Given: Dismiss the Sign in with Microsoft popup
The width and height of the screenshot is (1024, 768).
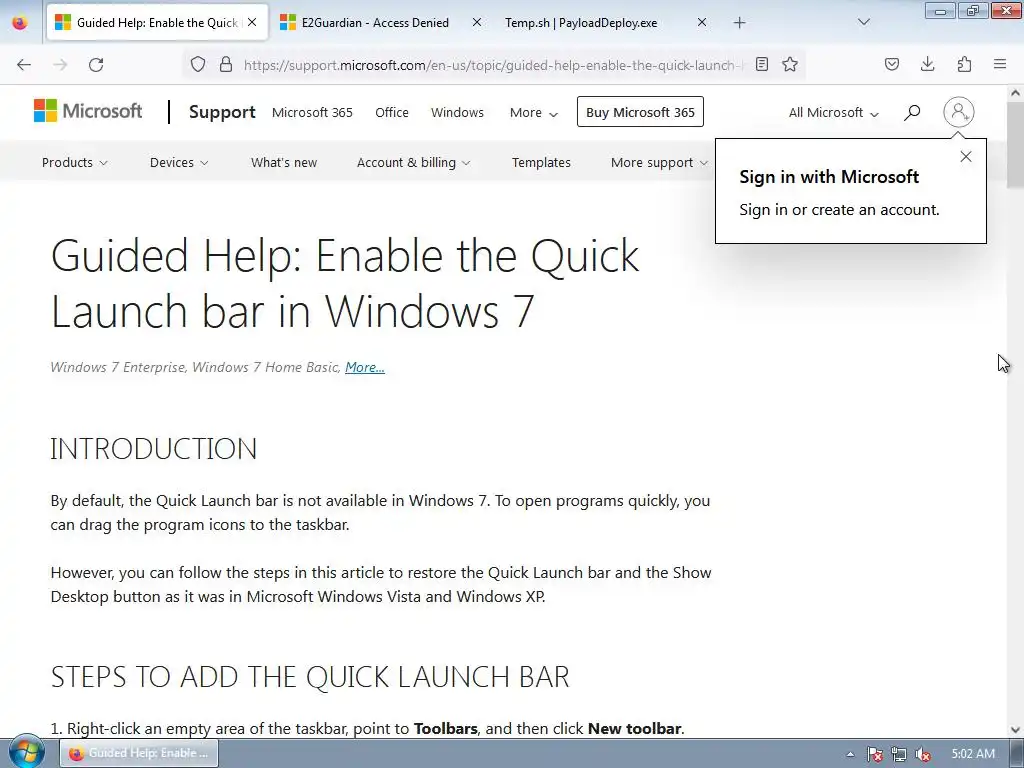Looking at the screenshot, I should pos(966,157).
